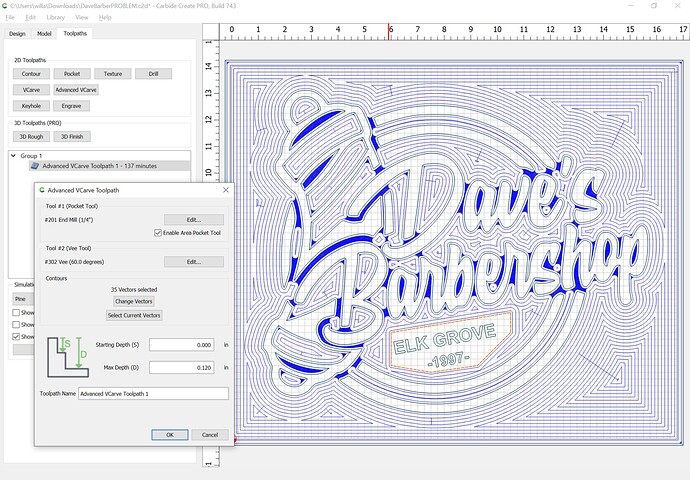Click the Toolpath Name text field
Viewport: 690px width, 480px height.
(x=153, y=394)
